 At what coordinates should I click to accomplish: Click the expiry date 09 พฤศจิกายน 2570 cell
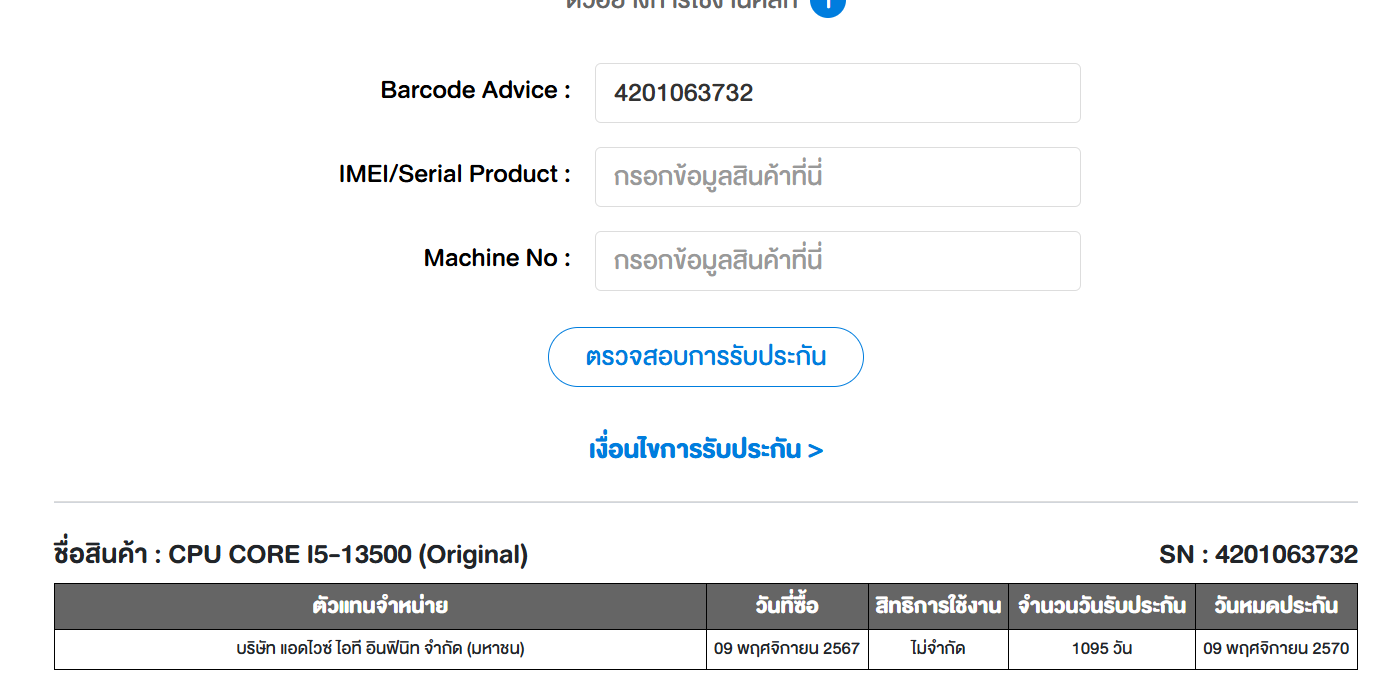pos(1276,649)
